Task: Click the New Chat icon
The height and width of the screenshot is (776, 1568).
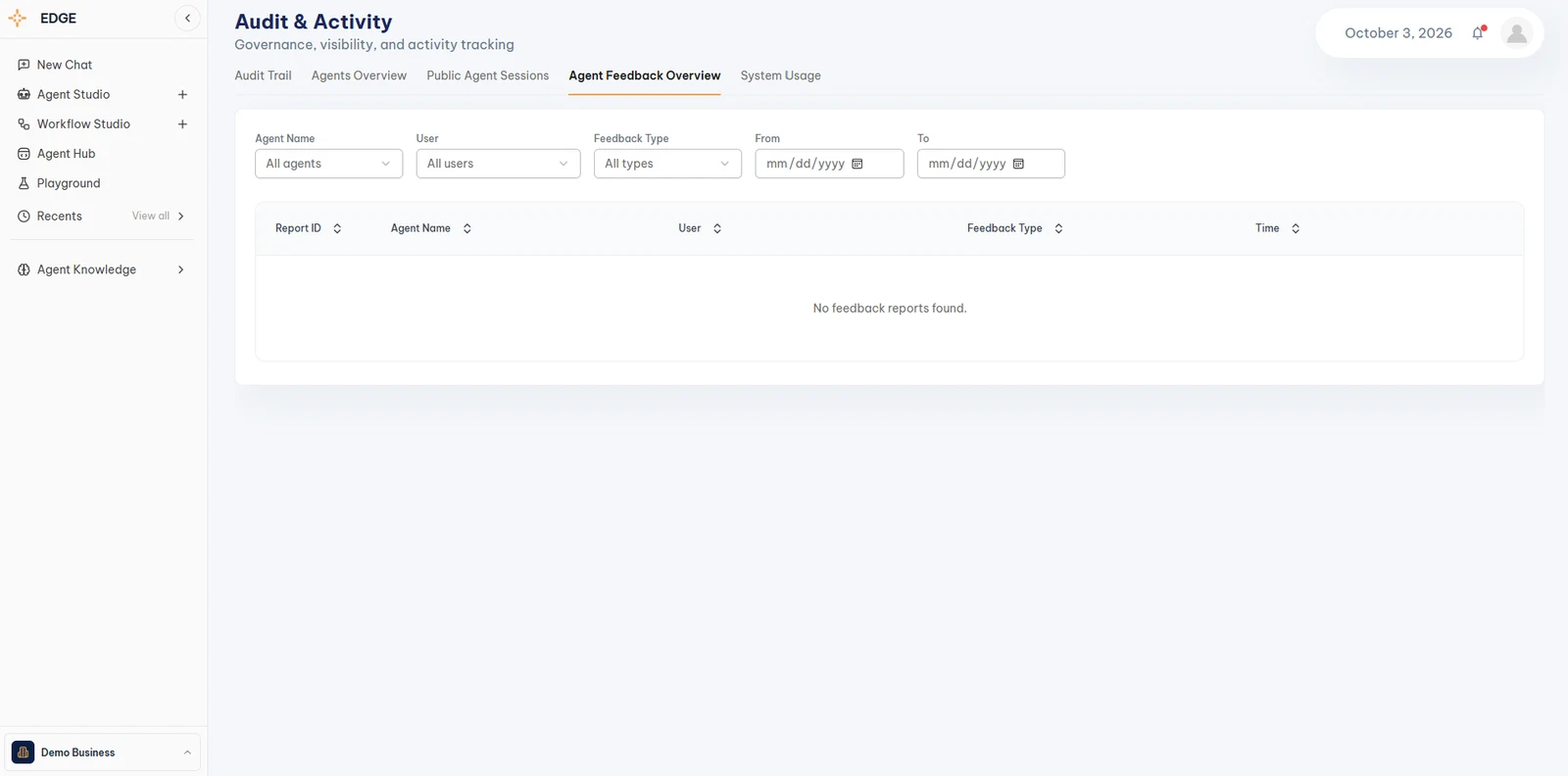Action: coord(24,65)
